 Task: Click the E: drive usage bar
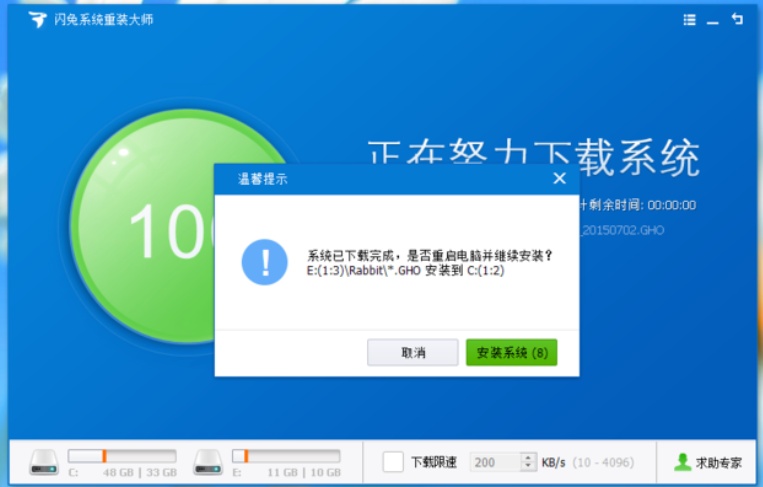pos(286,456)
